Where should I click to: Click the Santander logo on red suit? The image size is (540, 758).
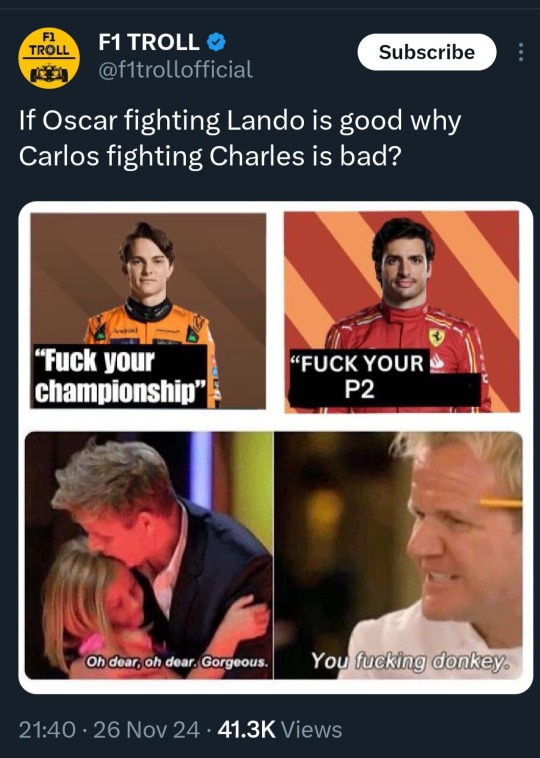pos(437,362)
